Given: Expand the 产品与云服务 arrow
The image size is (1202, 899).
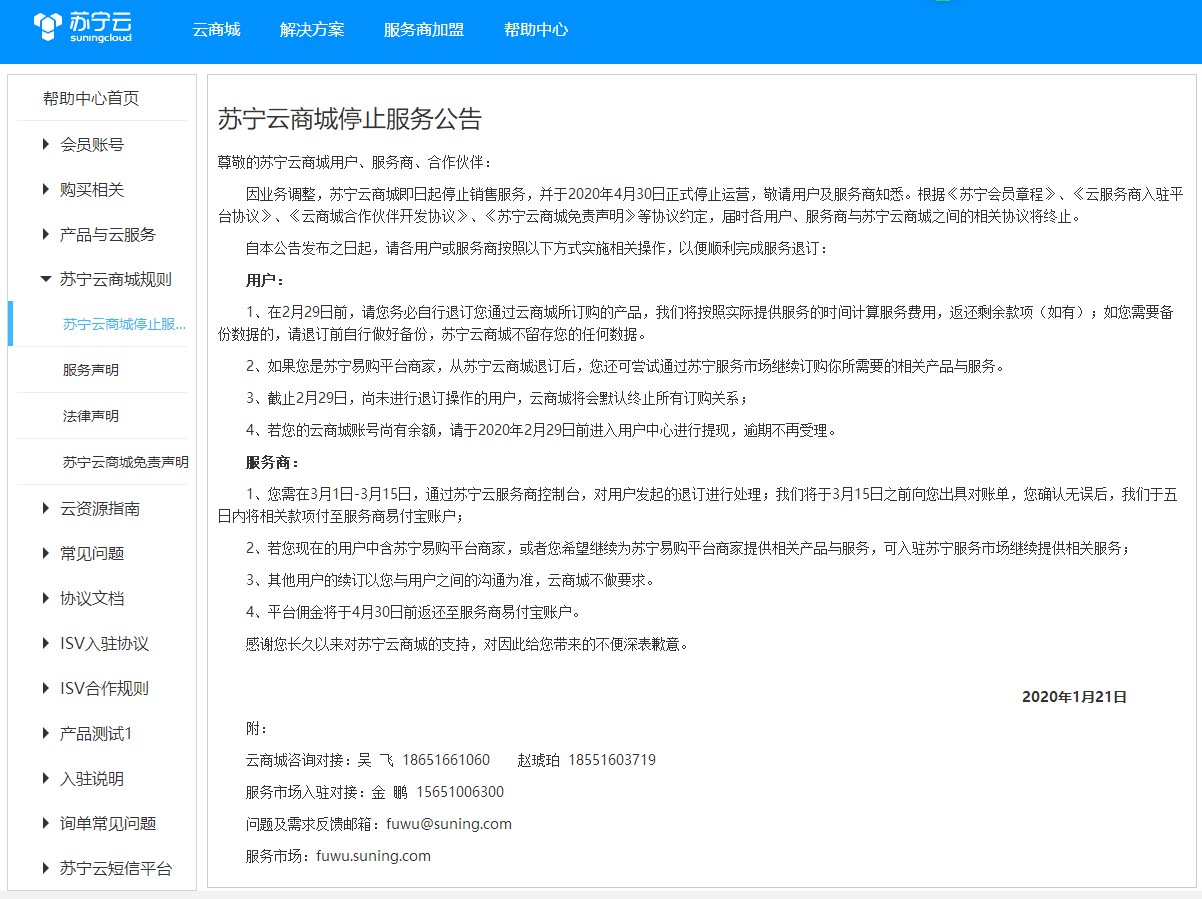Looking at the screenshot, I should tap(46, 234).
